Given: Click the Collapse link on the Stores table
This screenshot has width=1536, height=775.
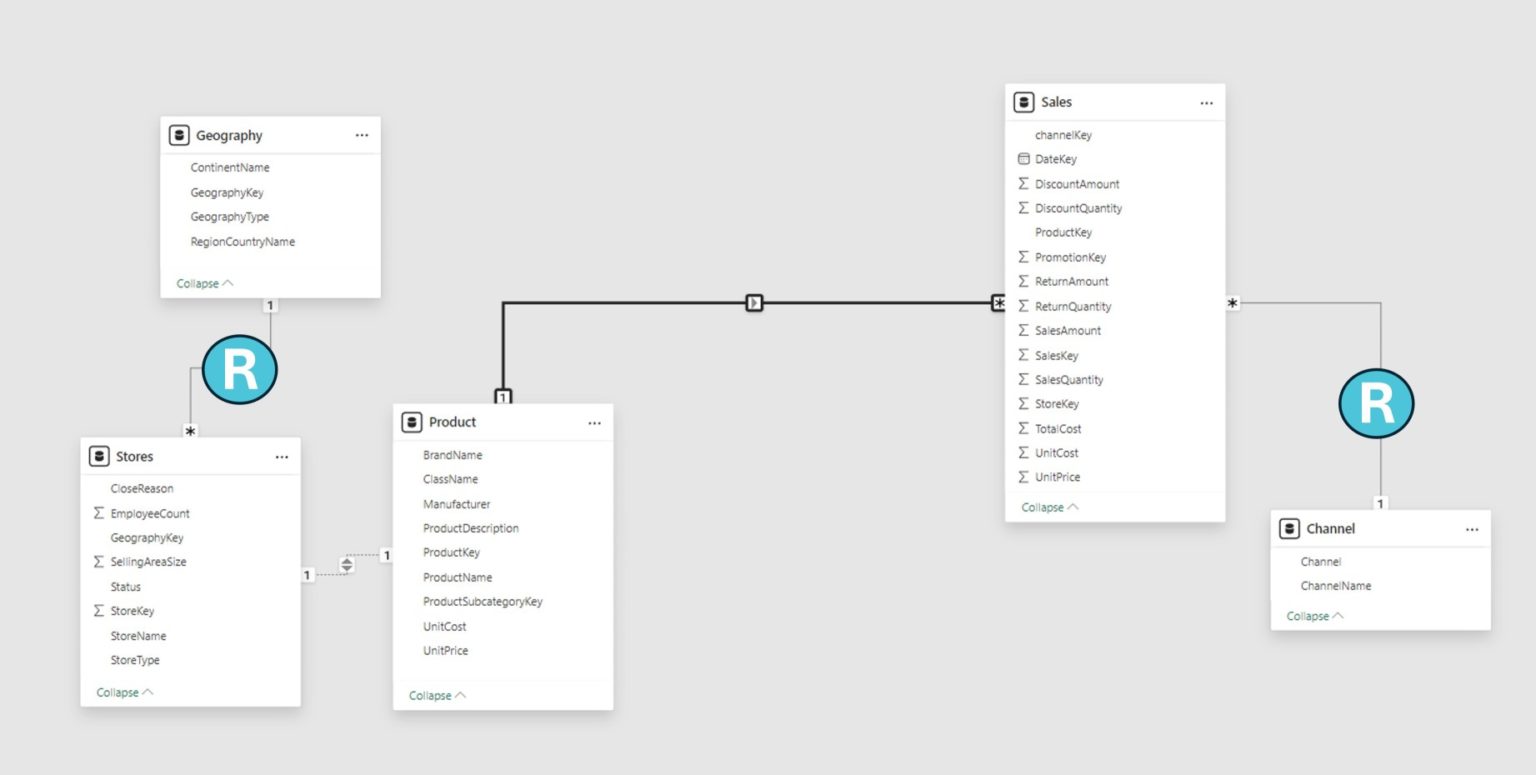Looking at the screenshot, I should click(118, 691).
